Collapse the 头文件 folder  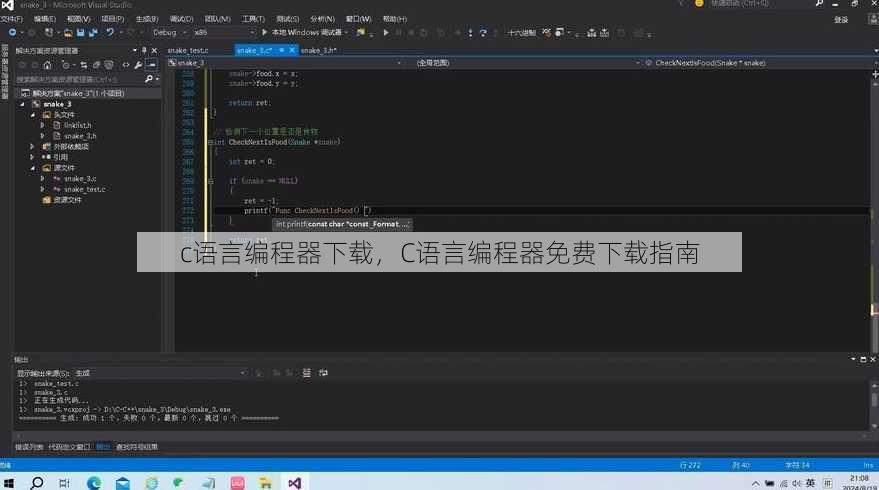tap(33, 115)
